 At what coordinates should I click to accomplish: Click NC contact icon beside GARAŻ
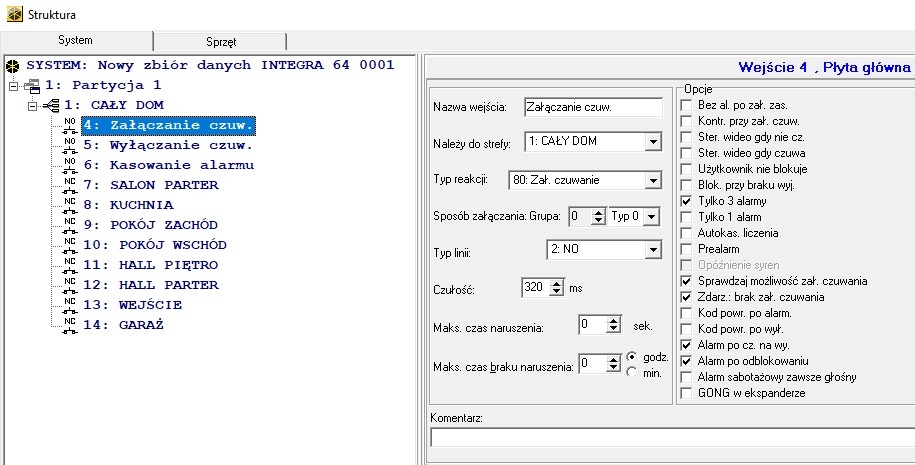pos(70,325)
